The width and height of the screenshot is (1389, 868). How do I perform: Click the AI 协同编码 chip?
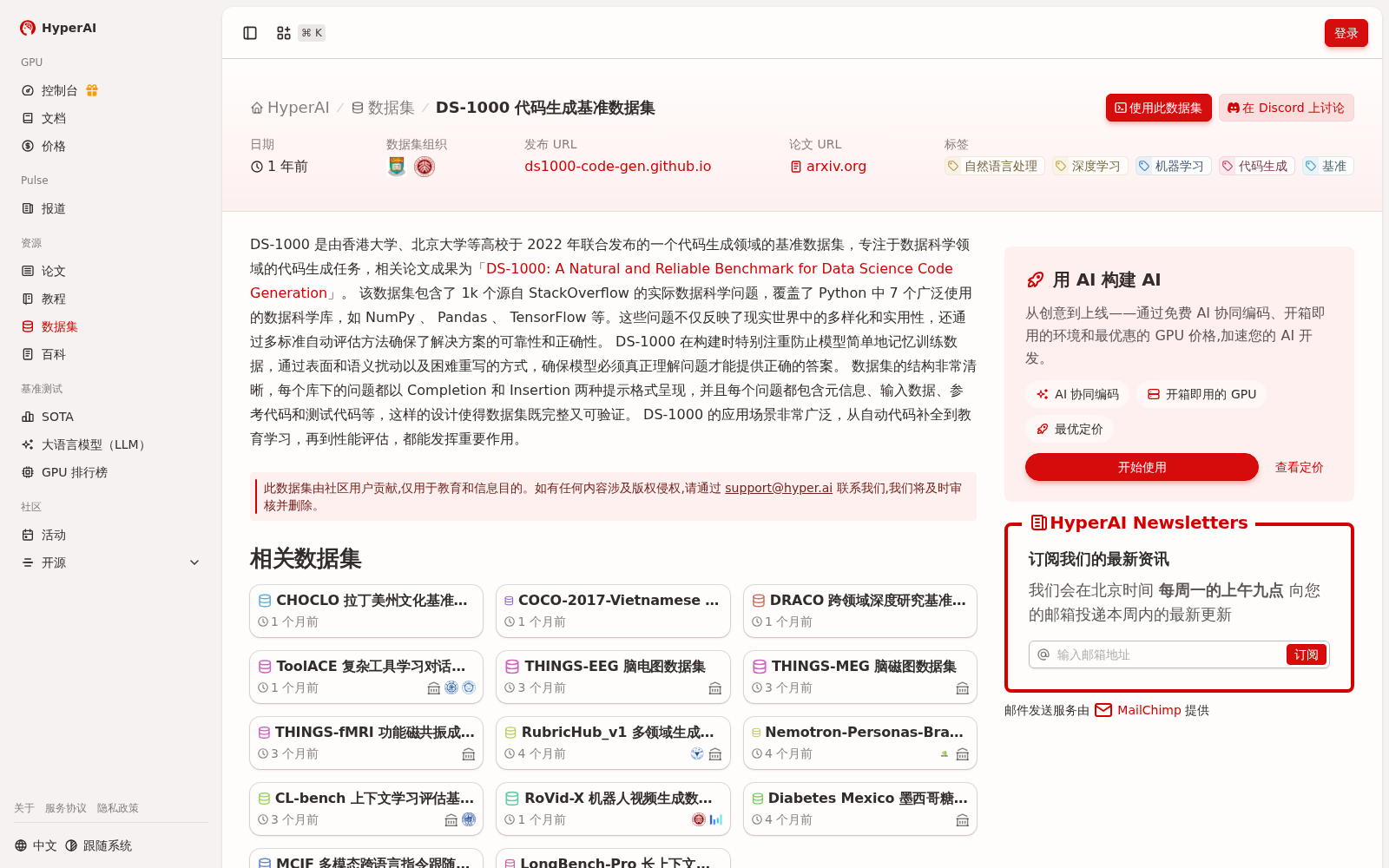[x=1077, y=394]
